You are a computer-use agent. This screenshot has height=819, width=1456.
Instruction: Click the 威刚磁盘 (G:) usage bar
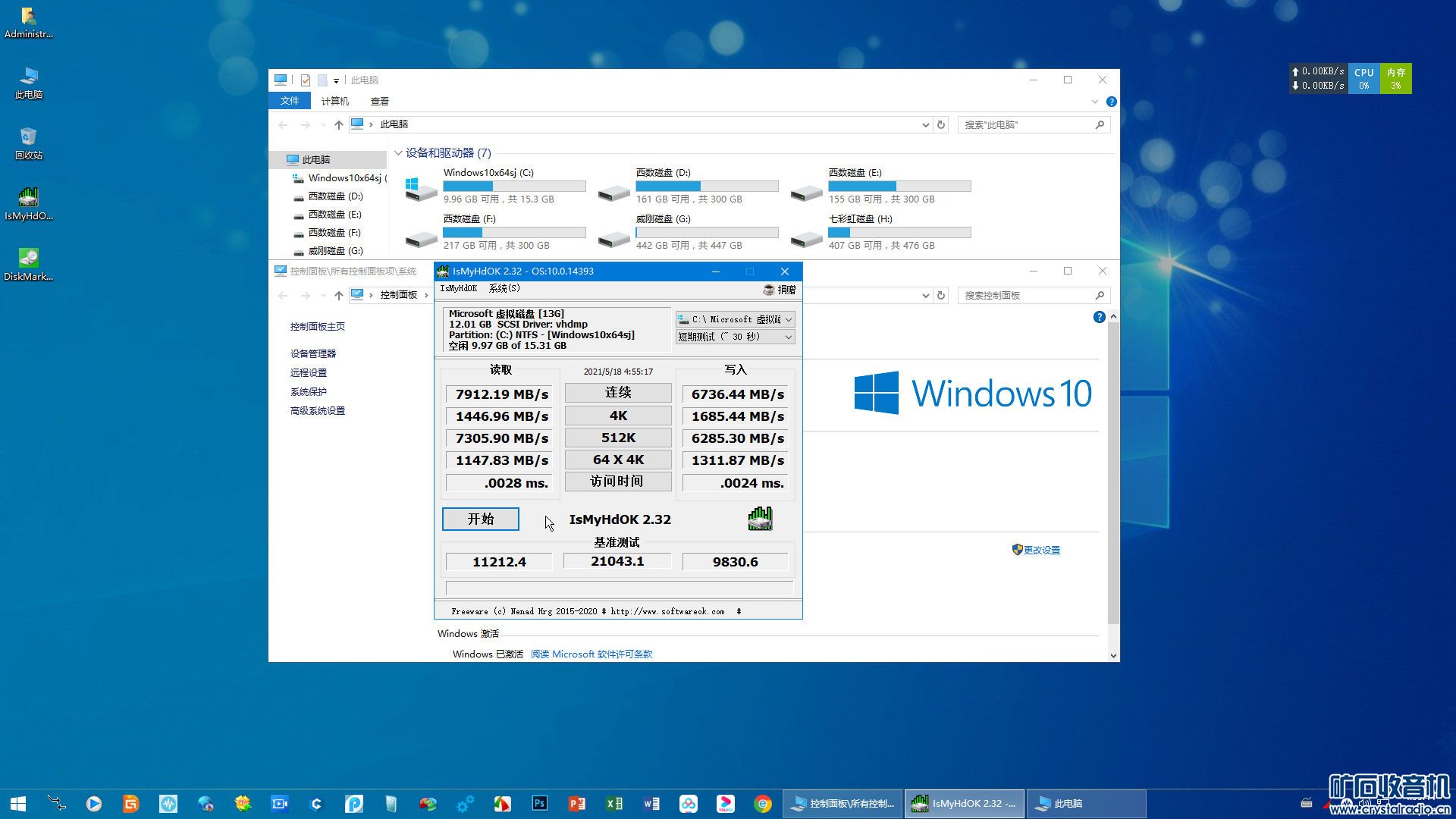pyautogui.click(x=707, y=232)
